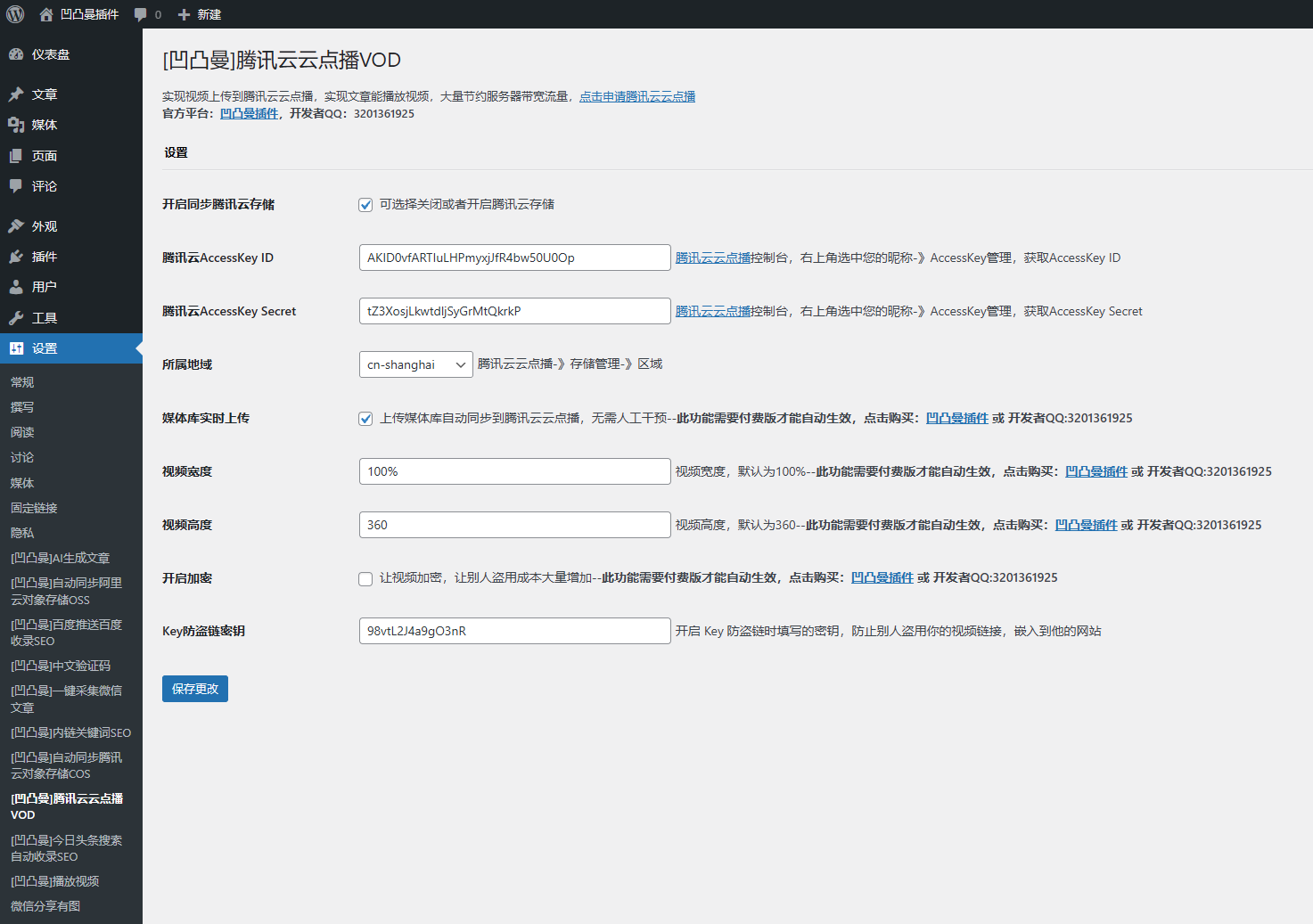The height and width of the screenshot is (924, 1313).
Task: Open the 讨论 settings submenu
Action: click(22, 457)
